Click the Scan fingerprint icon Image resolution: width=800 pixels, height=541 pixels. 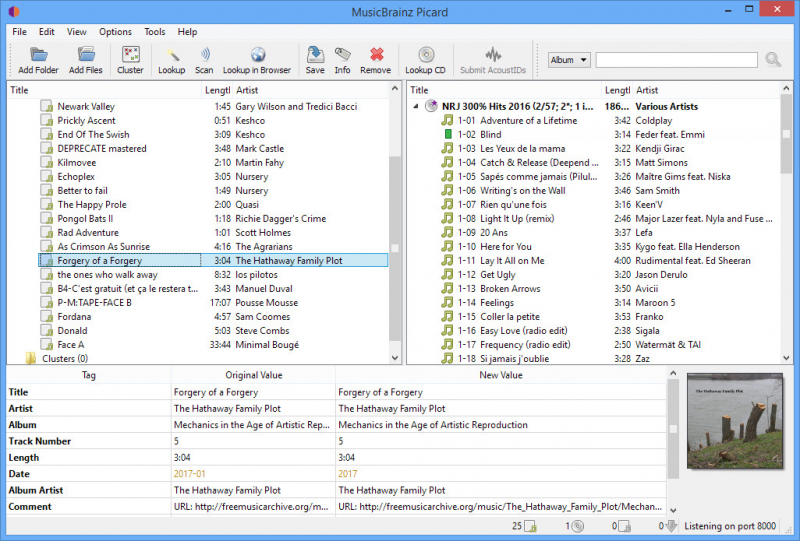click(205, 55)
